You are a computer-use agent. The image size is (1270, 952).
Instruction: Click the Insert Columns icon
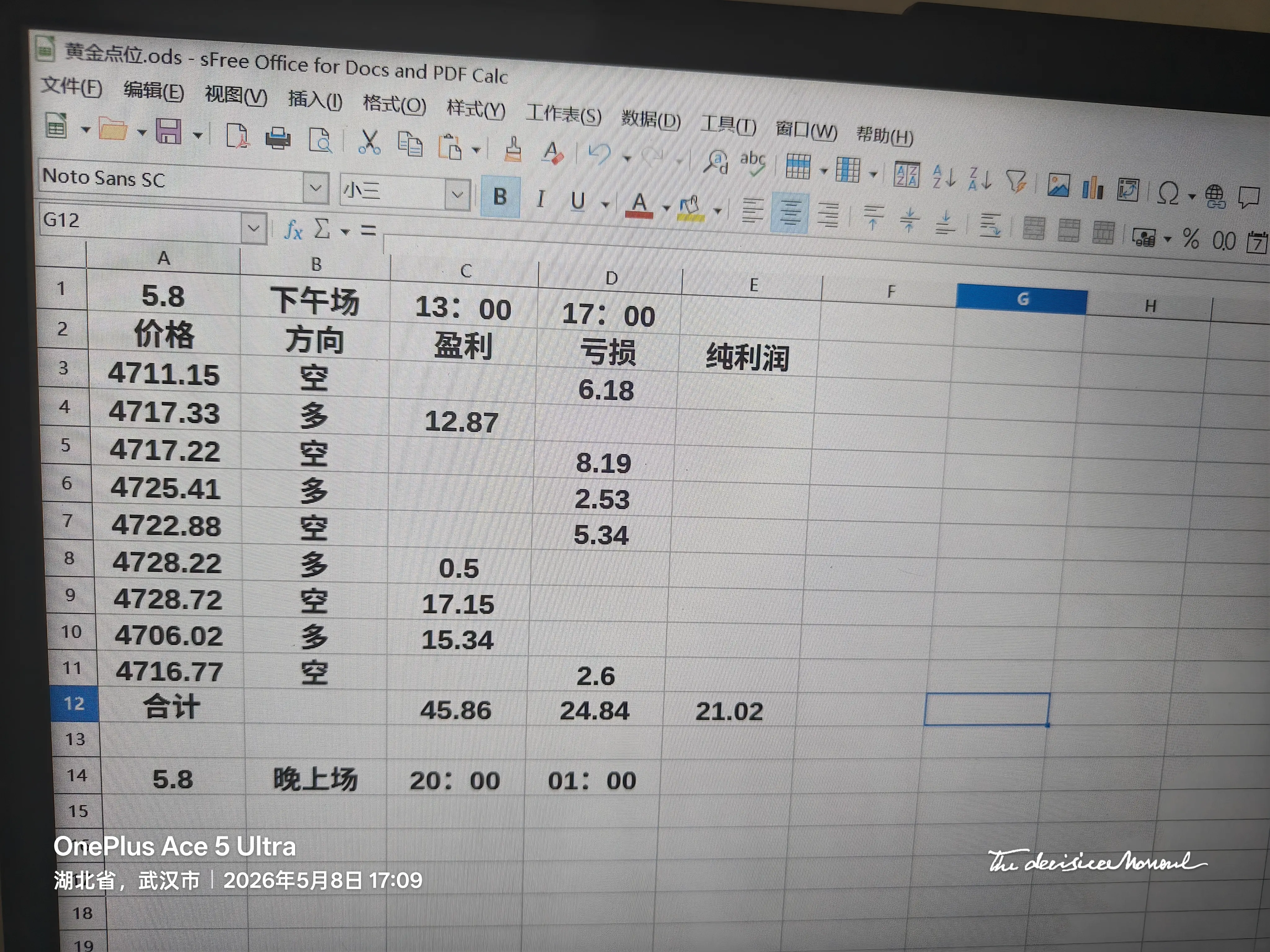coord(848,170)
